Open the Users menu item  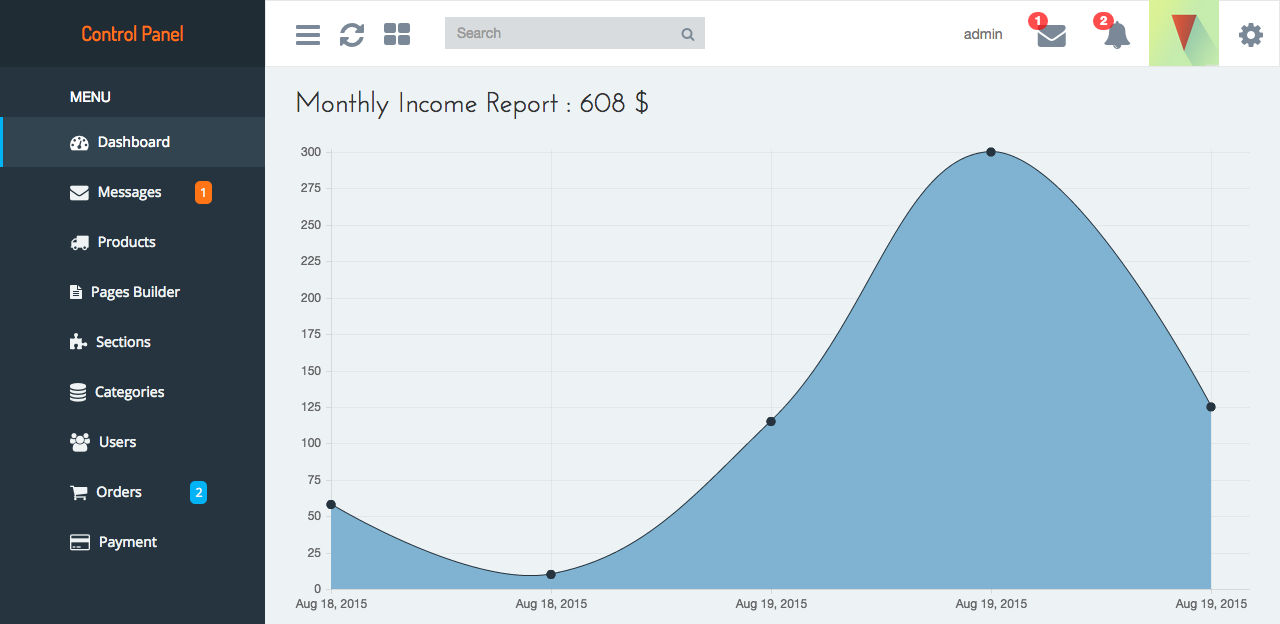(117, 442)
